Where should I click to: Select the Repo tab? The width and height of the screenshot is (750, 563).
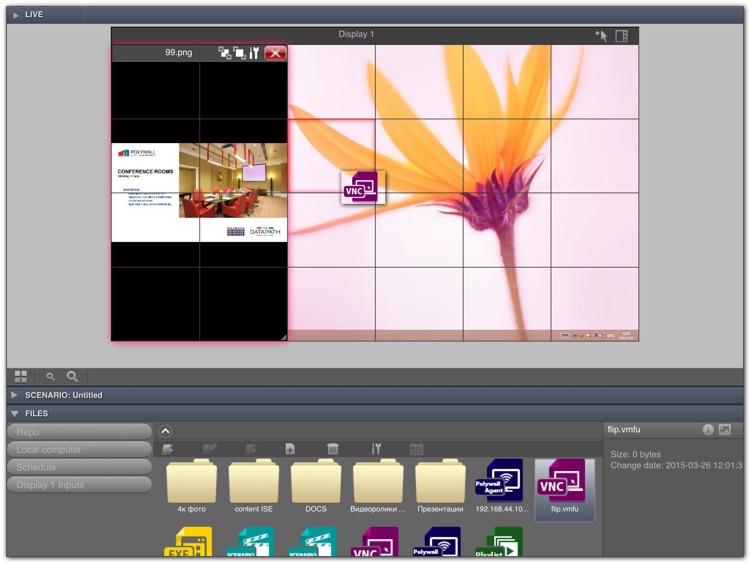79,432
